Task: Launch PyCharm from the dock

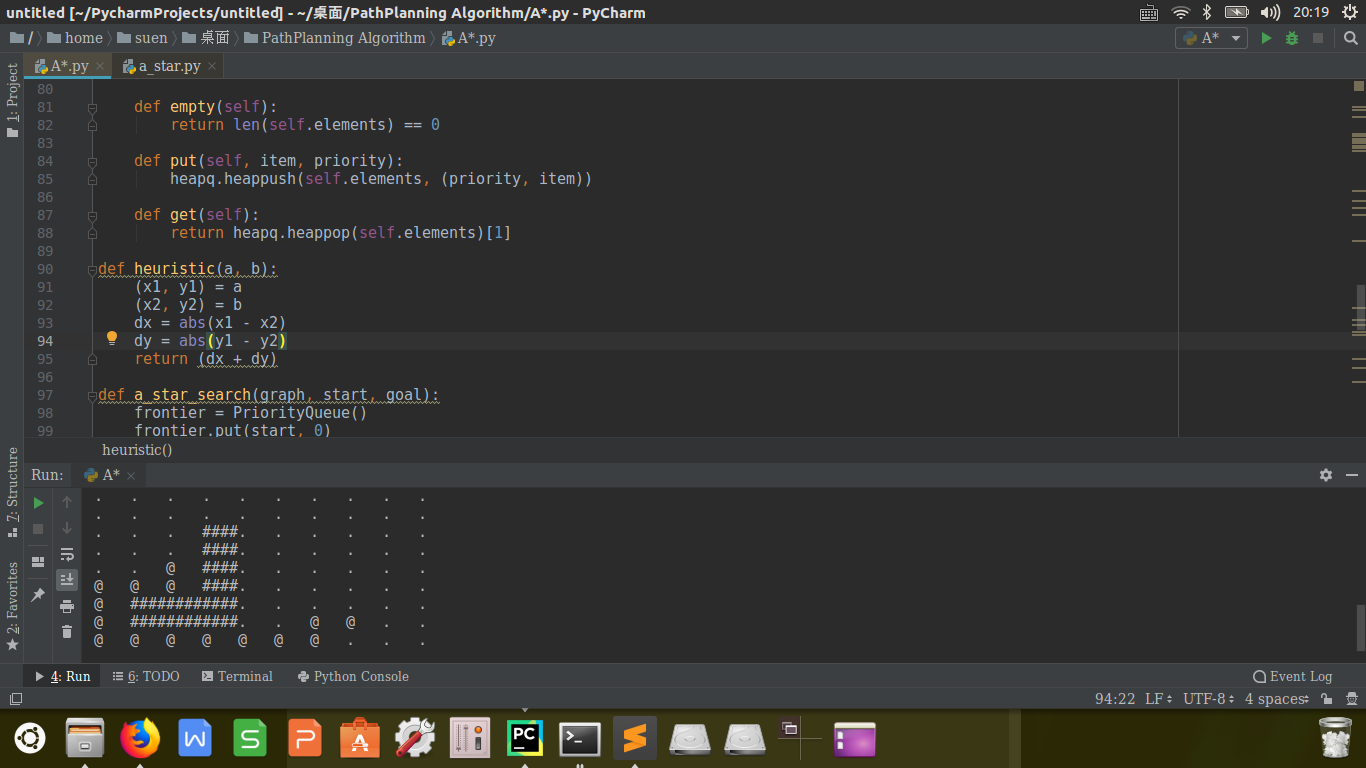Action: tap(524, 739)
